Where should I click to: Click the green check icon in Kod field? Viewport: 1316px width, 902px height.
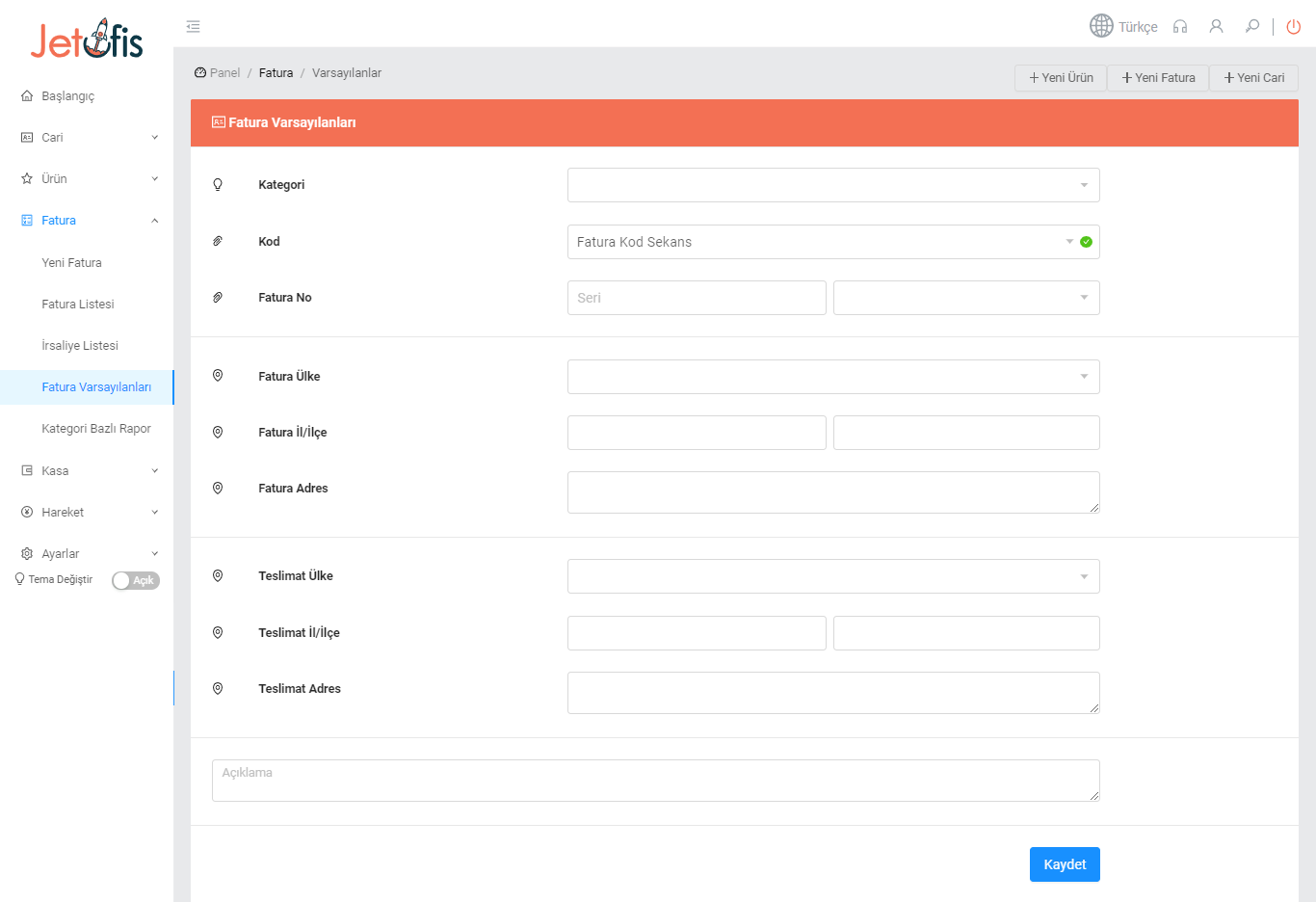[x=1086, y=242]
